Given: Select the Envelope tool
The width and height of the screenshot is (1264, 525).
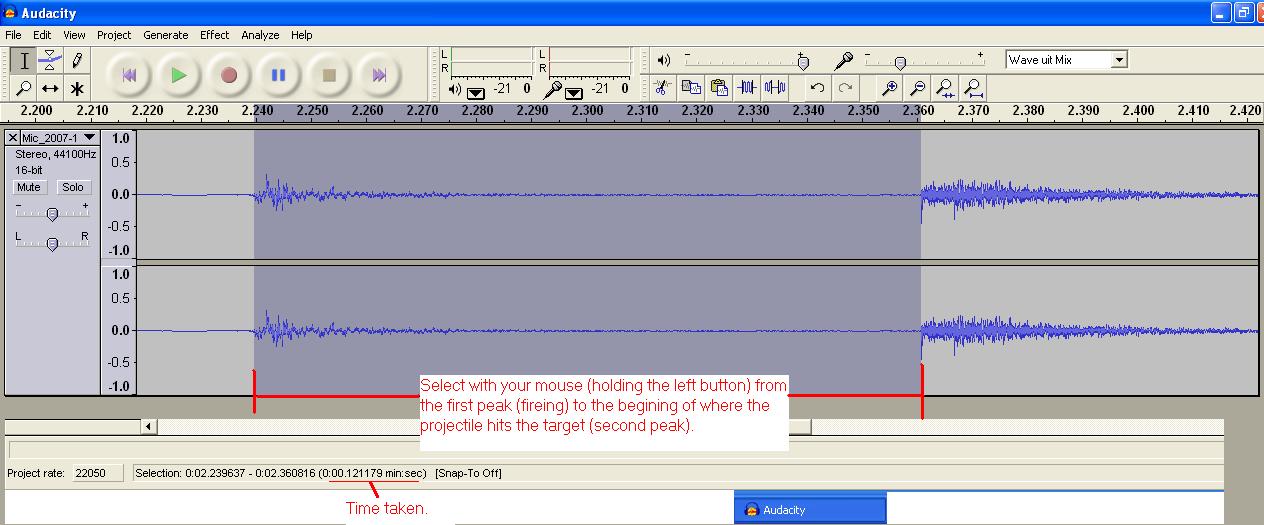Looking at the screenshot, I should [x=51, y=61].
